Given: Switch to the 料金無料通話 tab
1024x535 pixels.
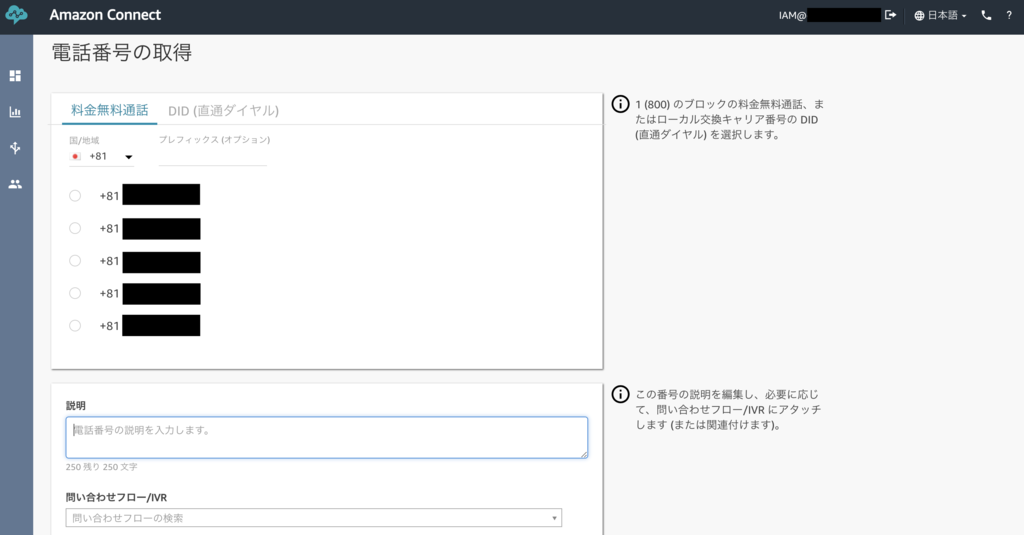Looking at the screenshot, I should tap(110, 110).
